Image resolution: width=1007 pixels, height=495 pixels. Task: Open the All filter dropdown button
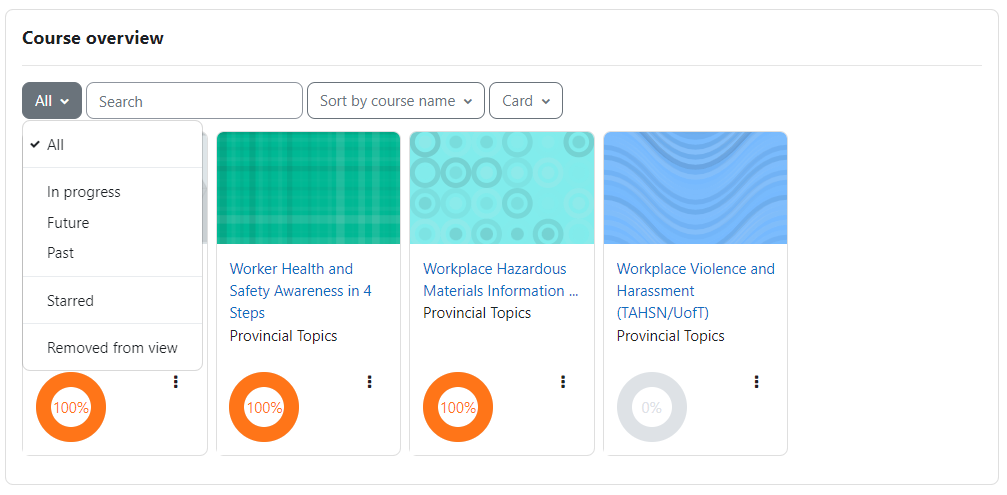tap(52, 101)
